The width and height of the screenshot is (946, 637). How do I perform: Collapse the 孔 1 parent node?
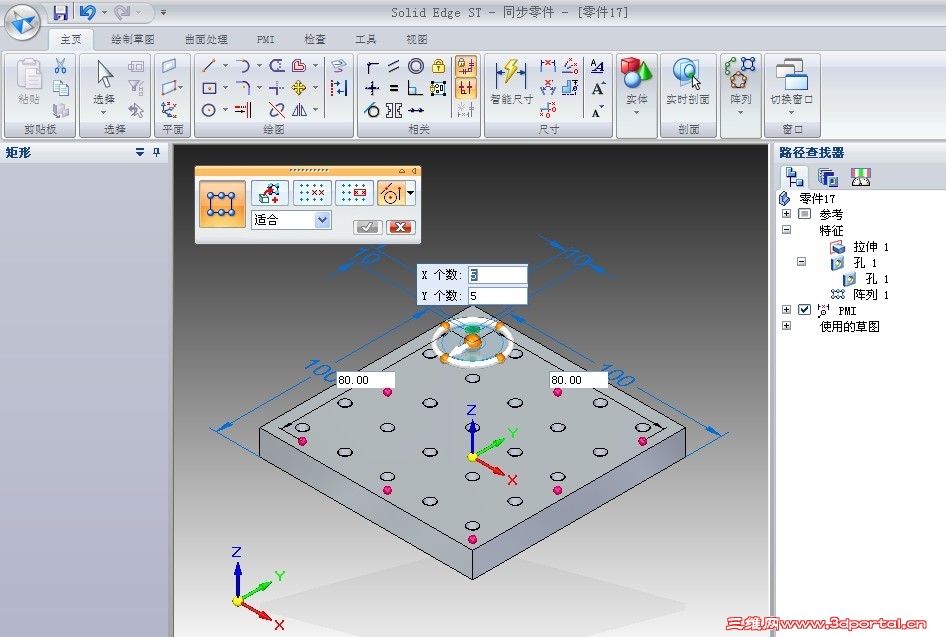point(801,262)
